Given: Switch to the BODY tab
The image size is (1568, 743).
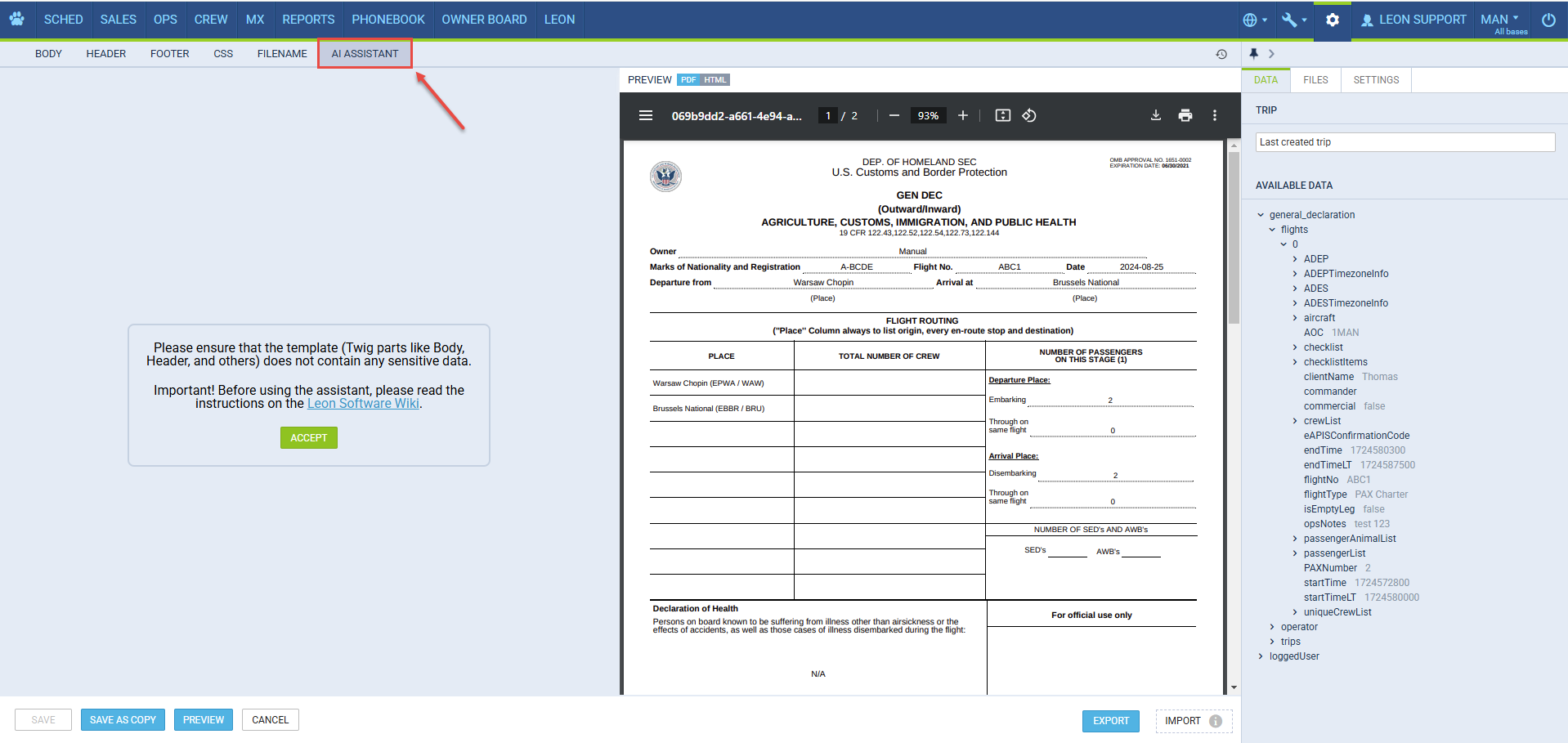Looking at the screenshot, I should (48, 54).
